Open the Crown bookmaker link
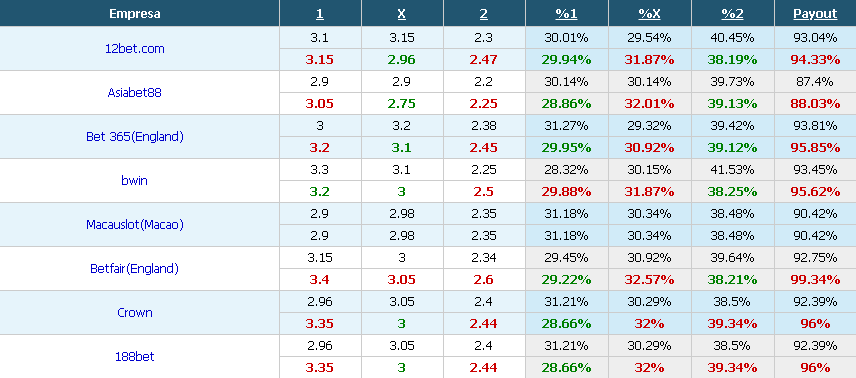856x378 pixels. [x=134, y=312]
